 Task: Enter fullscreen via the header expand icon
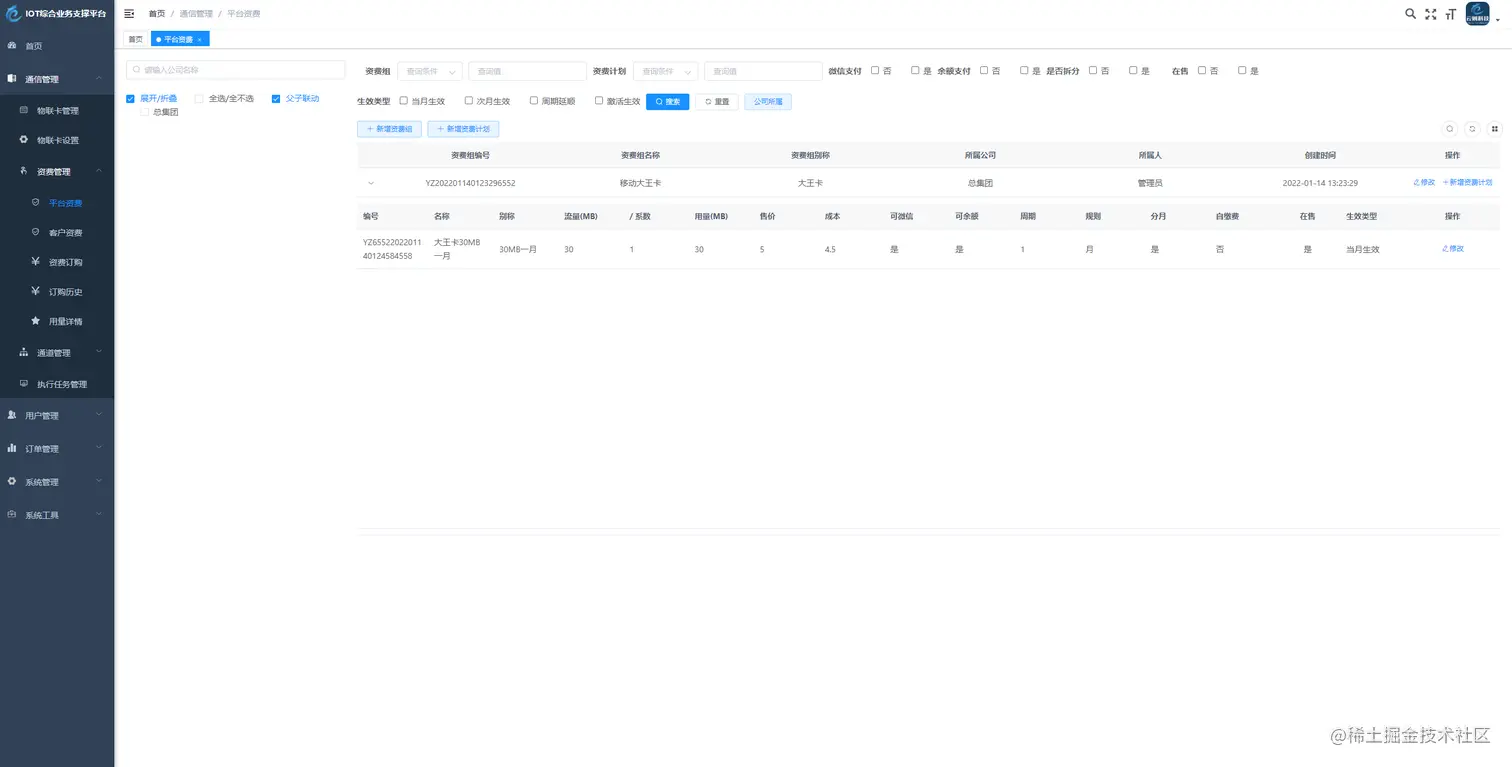click(1430, 13)
